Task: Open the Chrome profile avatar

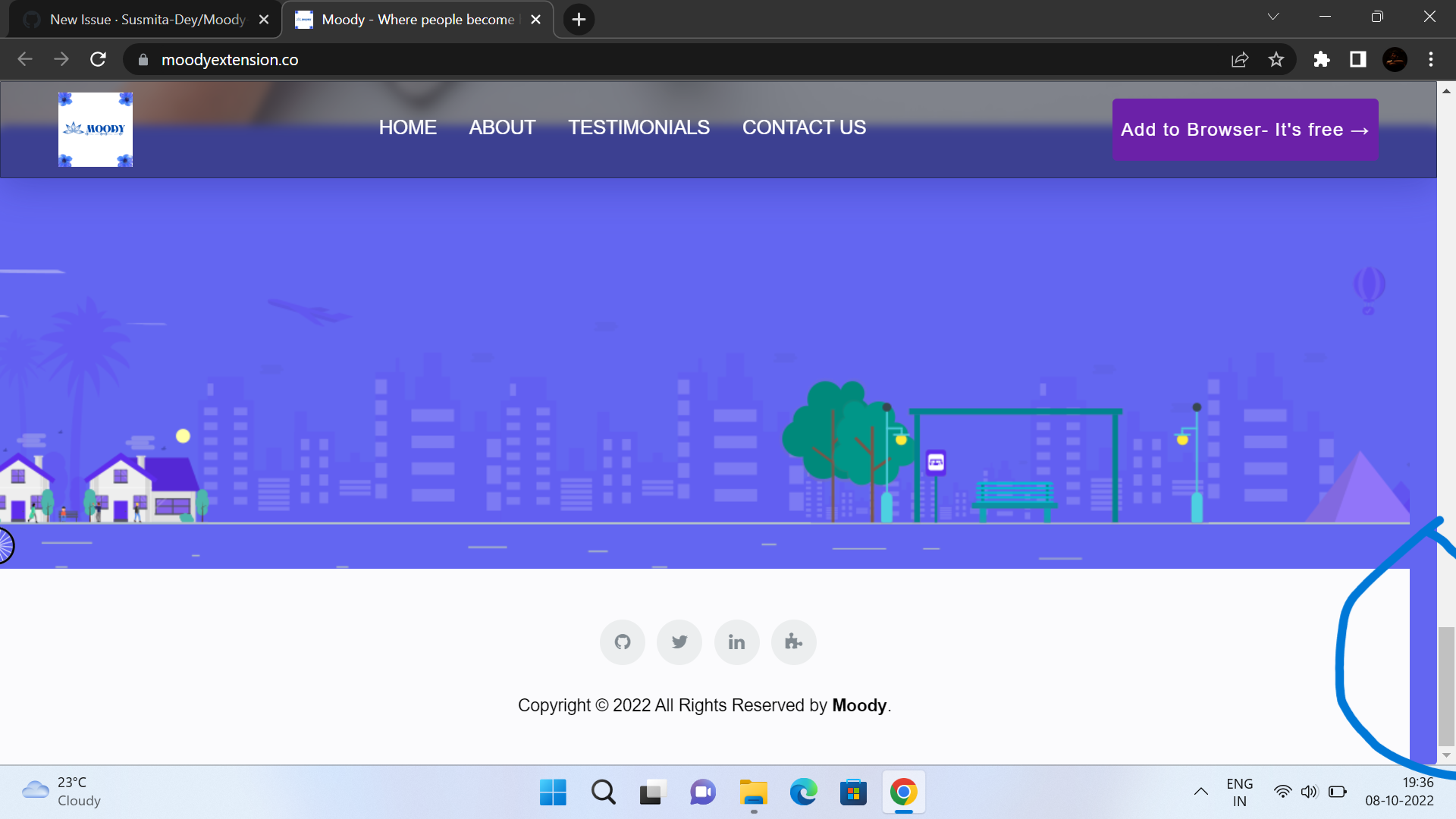Action: [1395, 59]
